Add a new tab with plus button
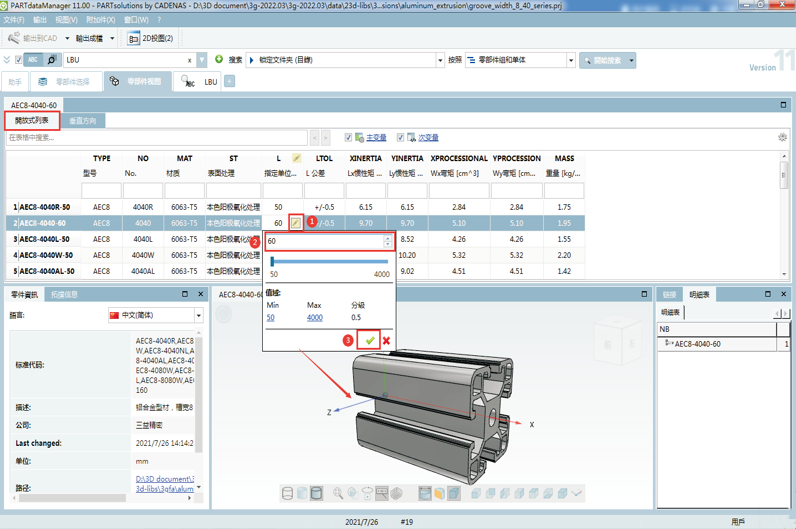This screenshot has width=796, height=529. pyautogui.click(x=229, y=81)
